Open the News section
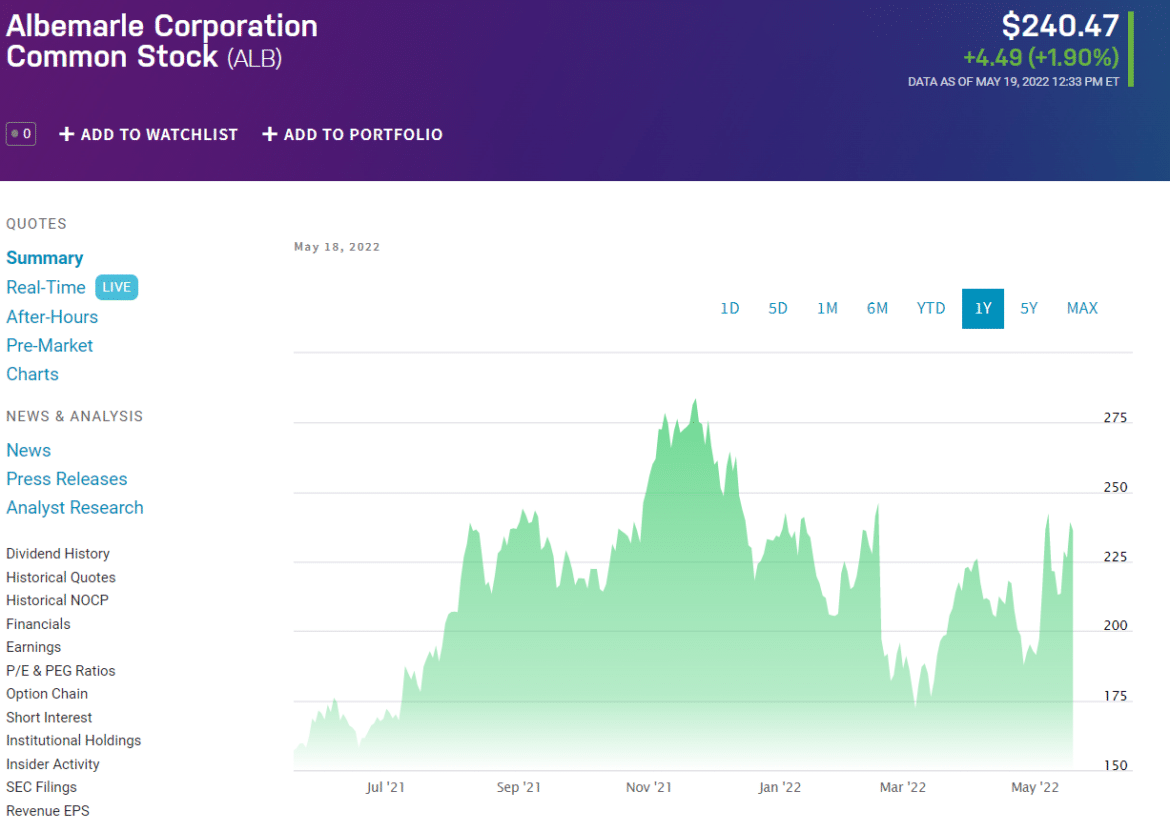 tap(28, 451)
